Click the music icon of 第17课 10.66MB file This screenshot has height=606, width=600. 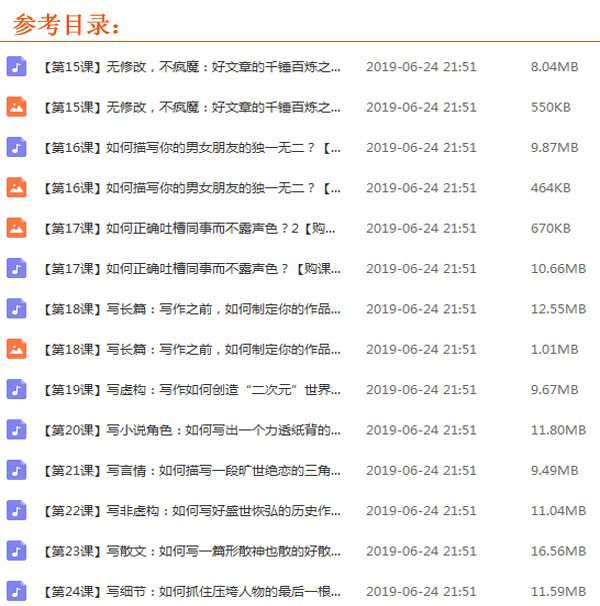16,268
